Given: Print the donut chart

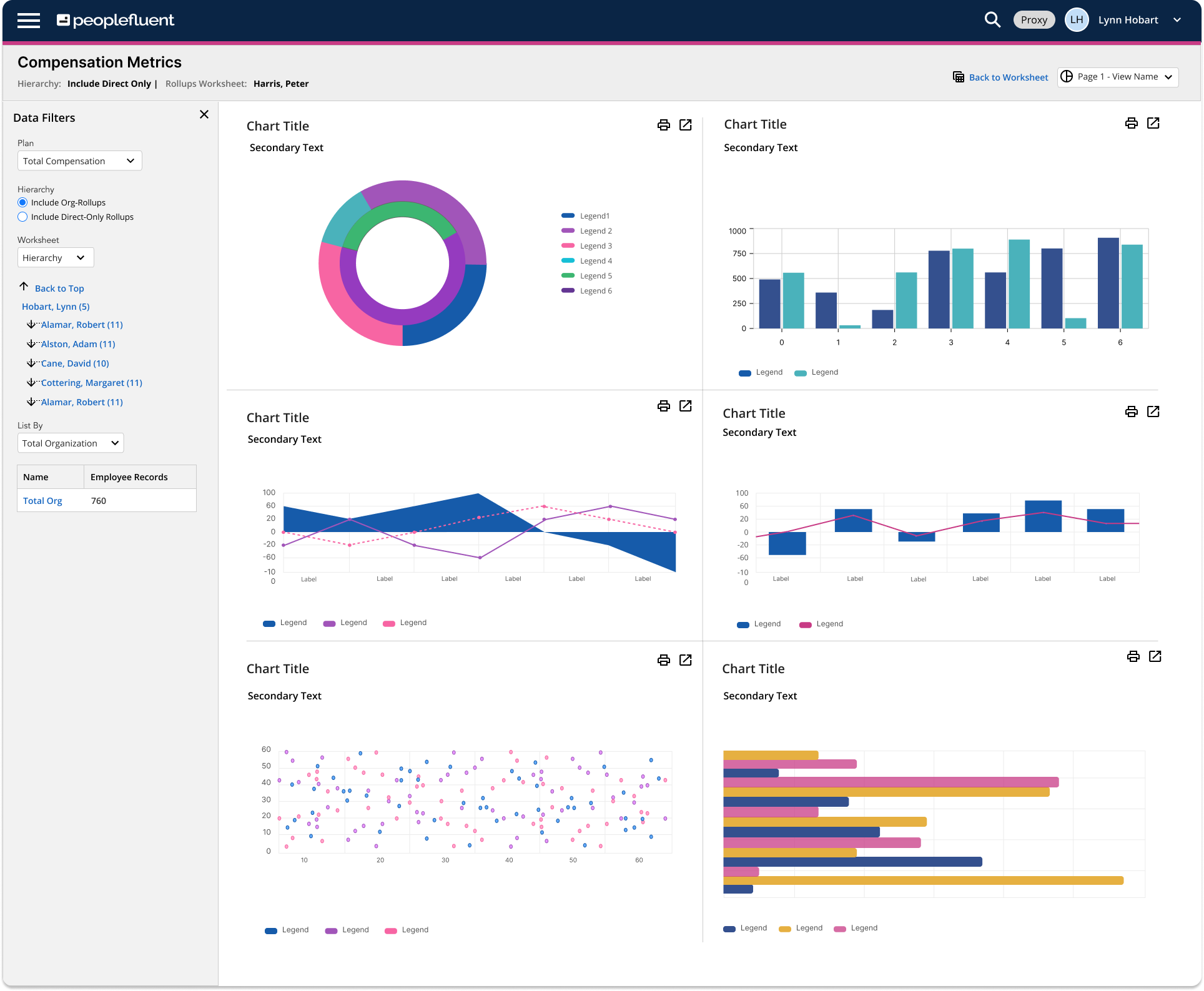Looking at the screenshot, I should (663, 125).
